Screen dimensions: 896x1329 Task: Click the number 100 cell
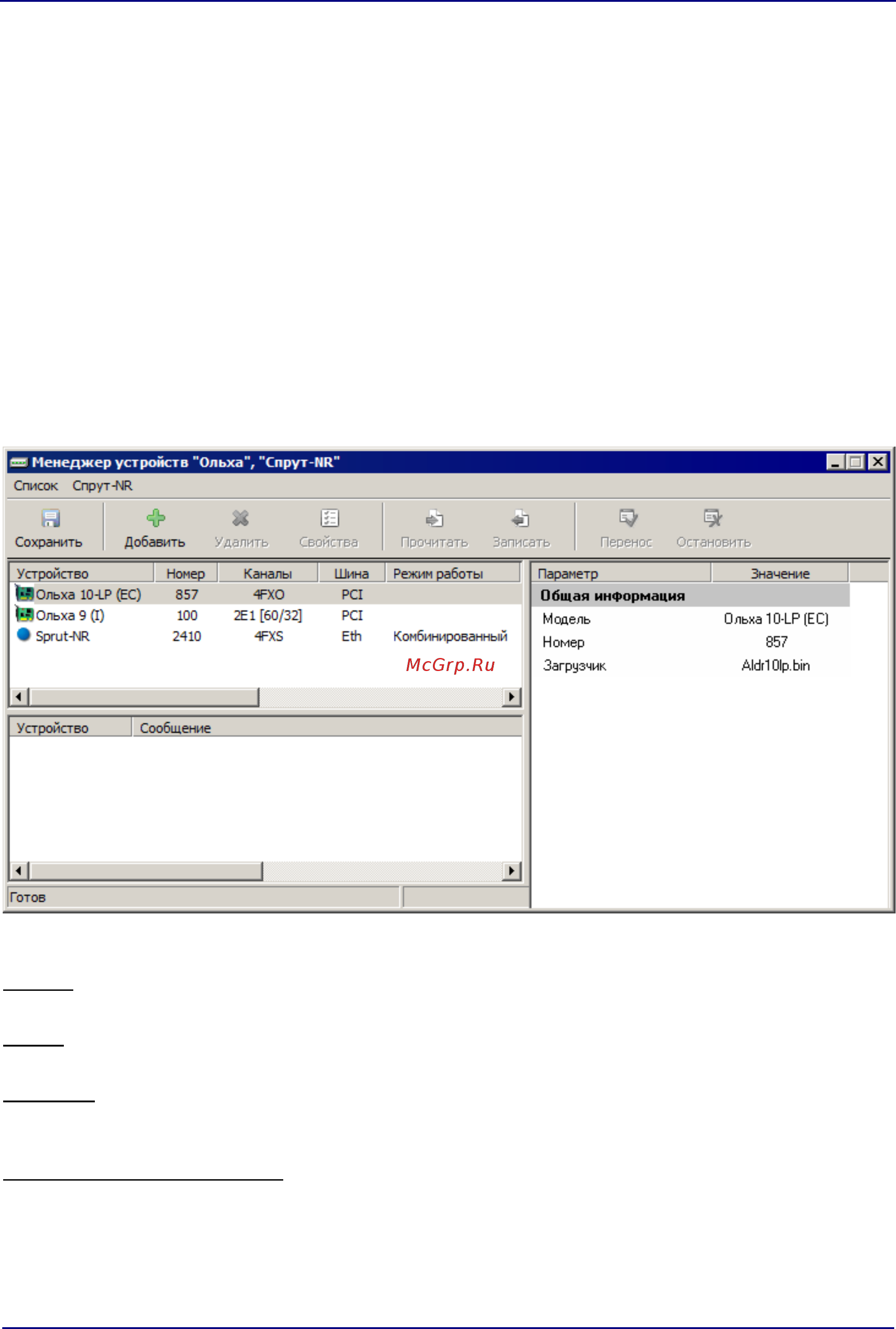[x=187, y=615]
